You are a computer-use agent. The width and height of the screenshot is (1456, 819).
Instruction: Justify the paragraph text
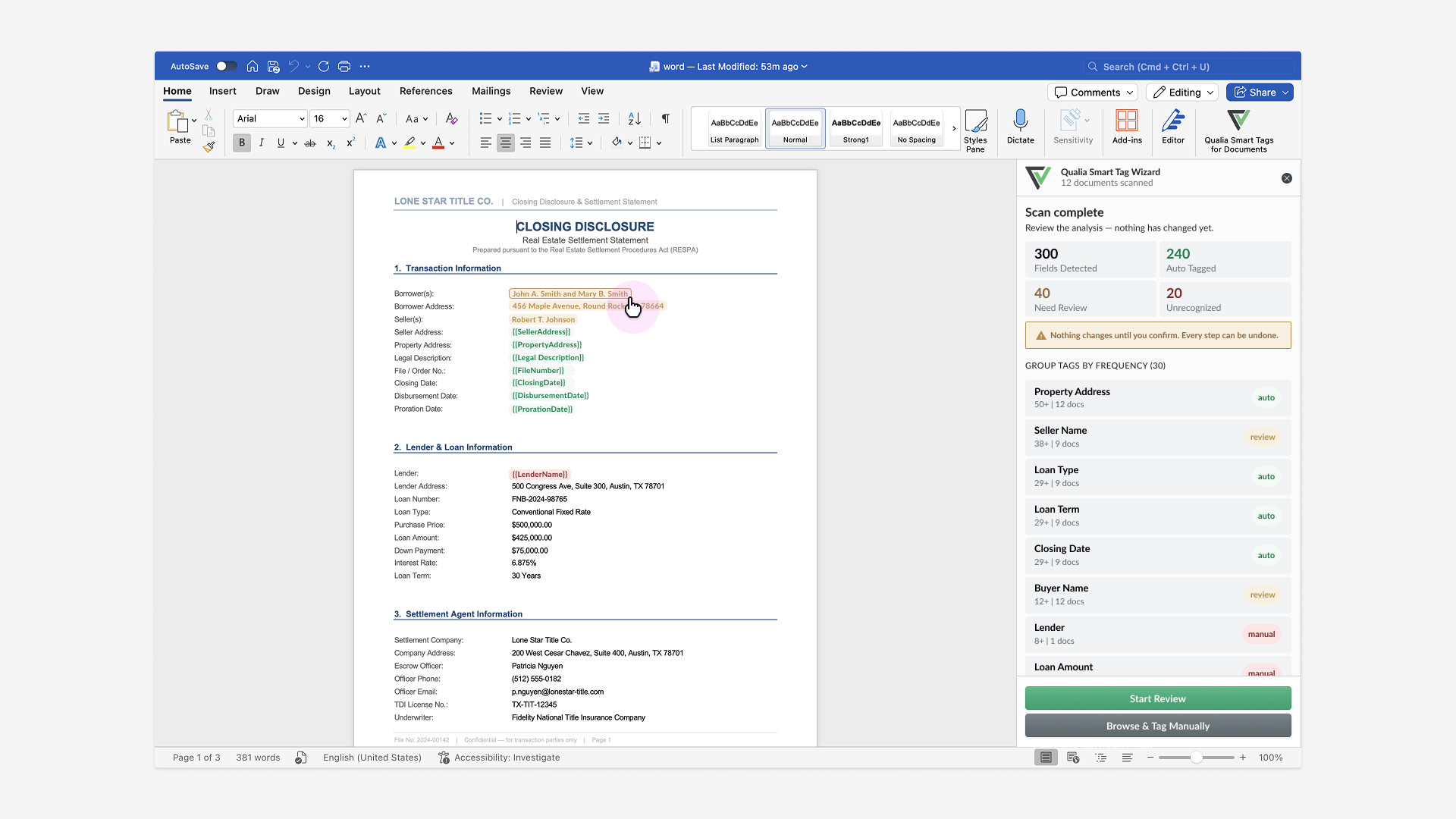(x=545, y=143)
